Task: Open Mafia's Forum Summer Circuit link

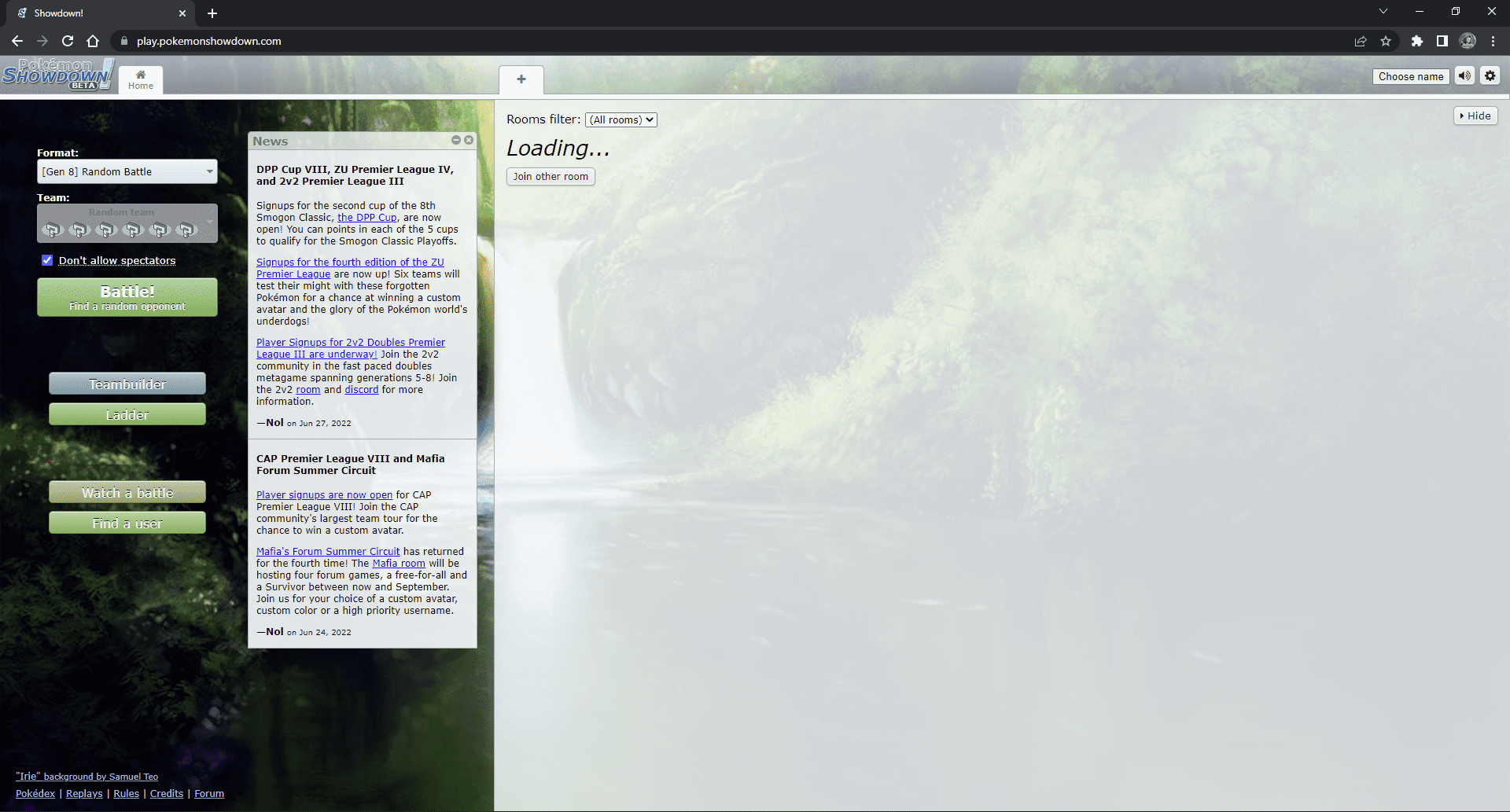Action: [x=328, y=552]
